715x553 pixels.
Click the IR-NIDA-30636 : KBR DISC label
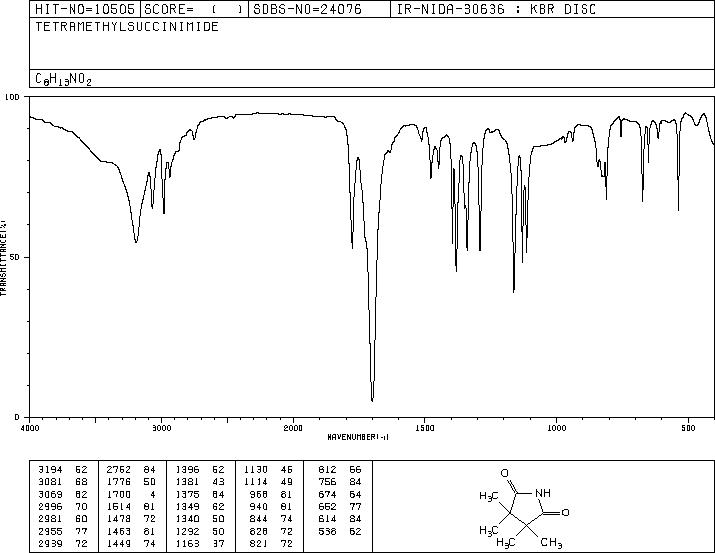coord(497,9)
